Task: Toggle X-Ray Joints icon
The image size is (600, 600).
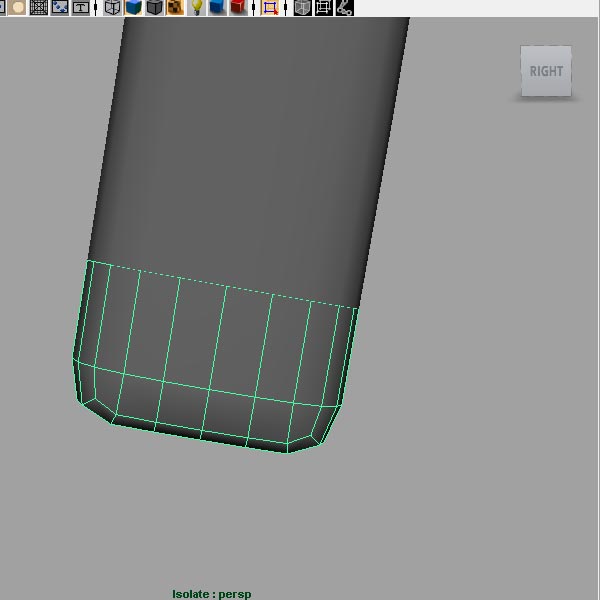Action: pyautogui.click(x=344, y=7)
